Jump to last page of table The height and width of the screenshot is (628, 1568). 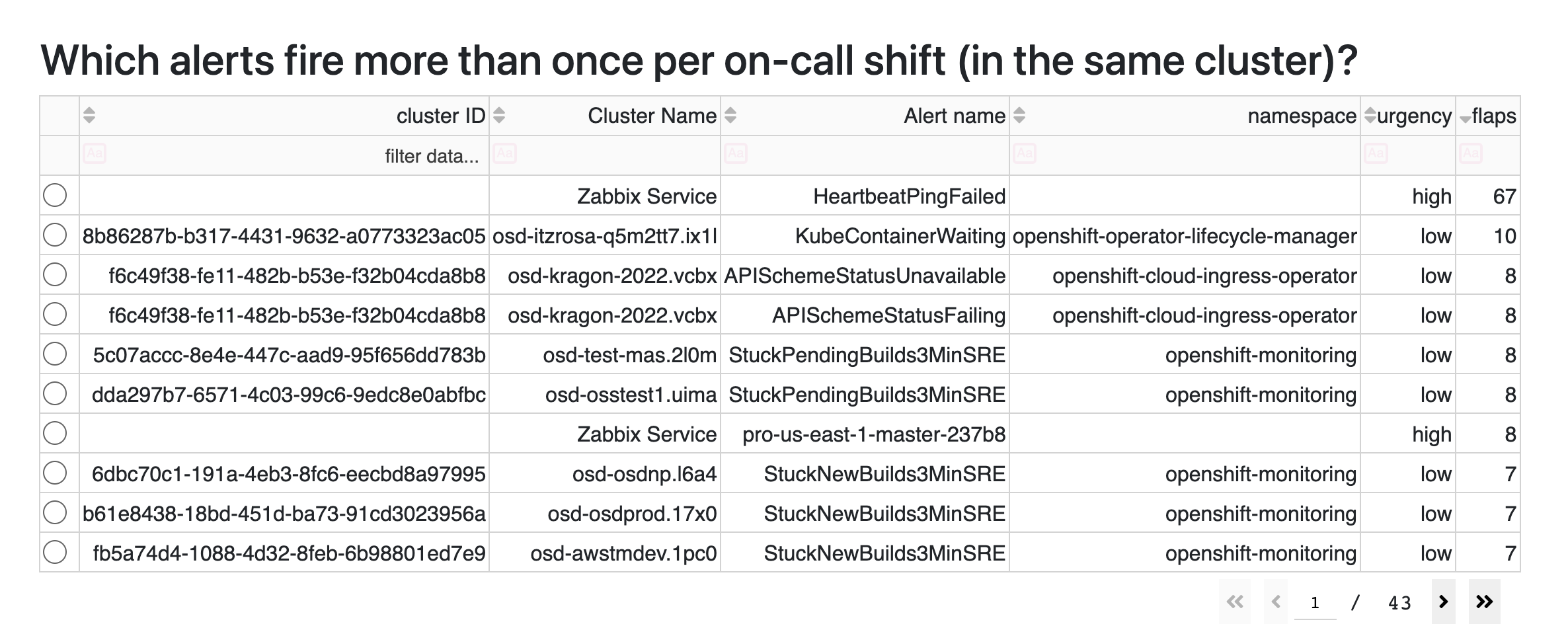coord(1484,602)
